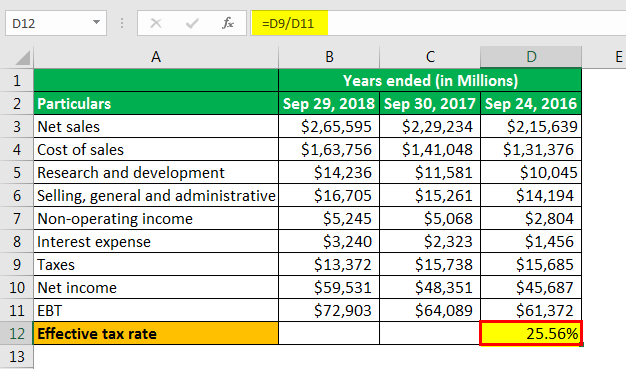Viewport: 626px width, 369px height.
Task: Select the cell with $59,531
Action: click(329, 288)
